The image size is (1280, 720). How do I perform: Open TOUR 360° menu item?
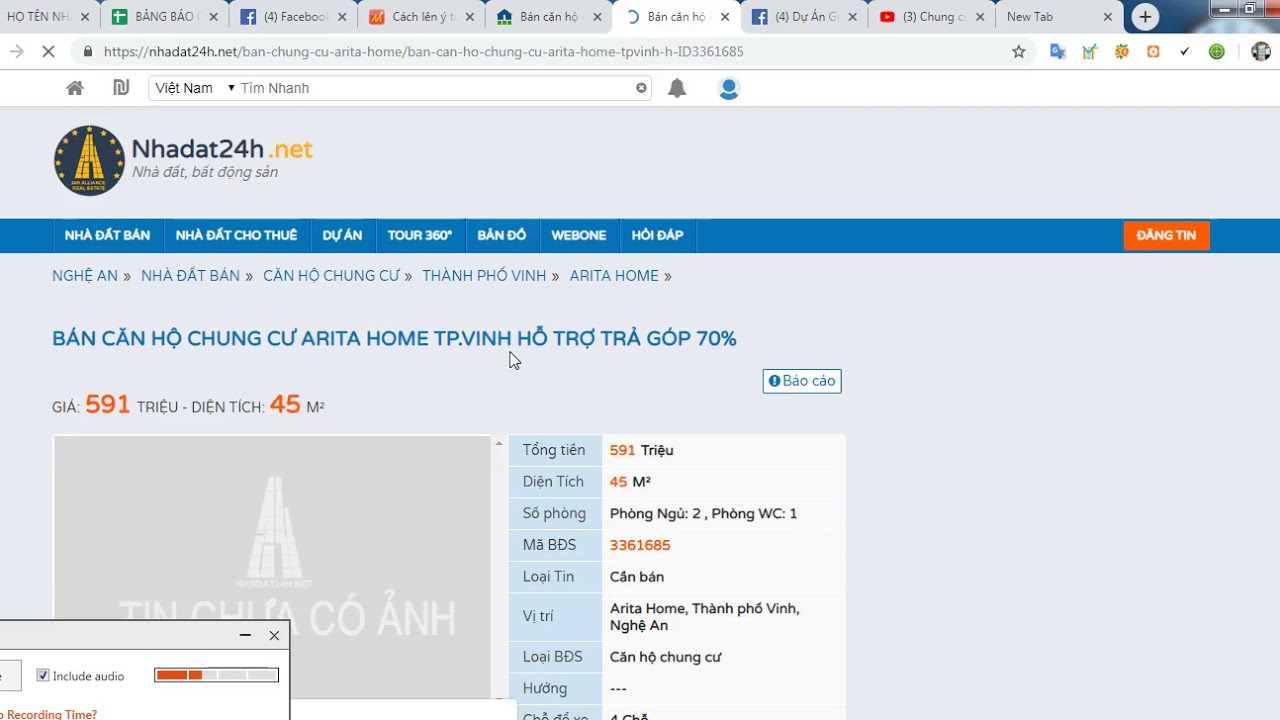pos(420,236)
